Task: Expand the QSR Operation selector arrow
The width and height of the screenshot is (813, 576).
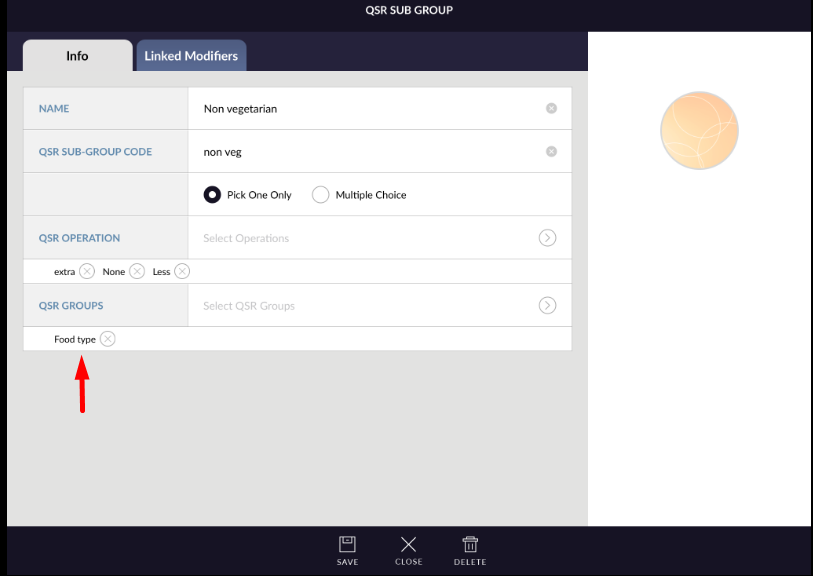Action: point(547,238)
